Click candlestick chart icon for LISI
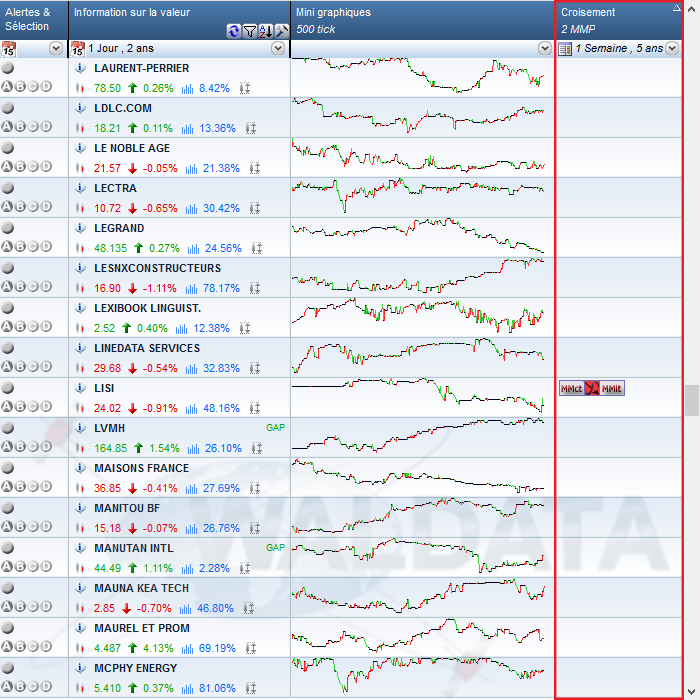 point(80,408)
